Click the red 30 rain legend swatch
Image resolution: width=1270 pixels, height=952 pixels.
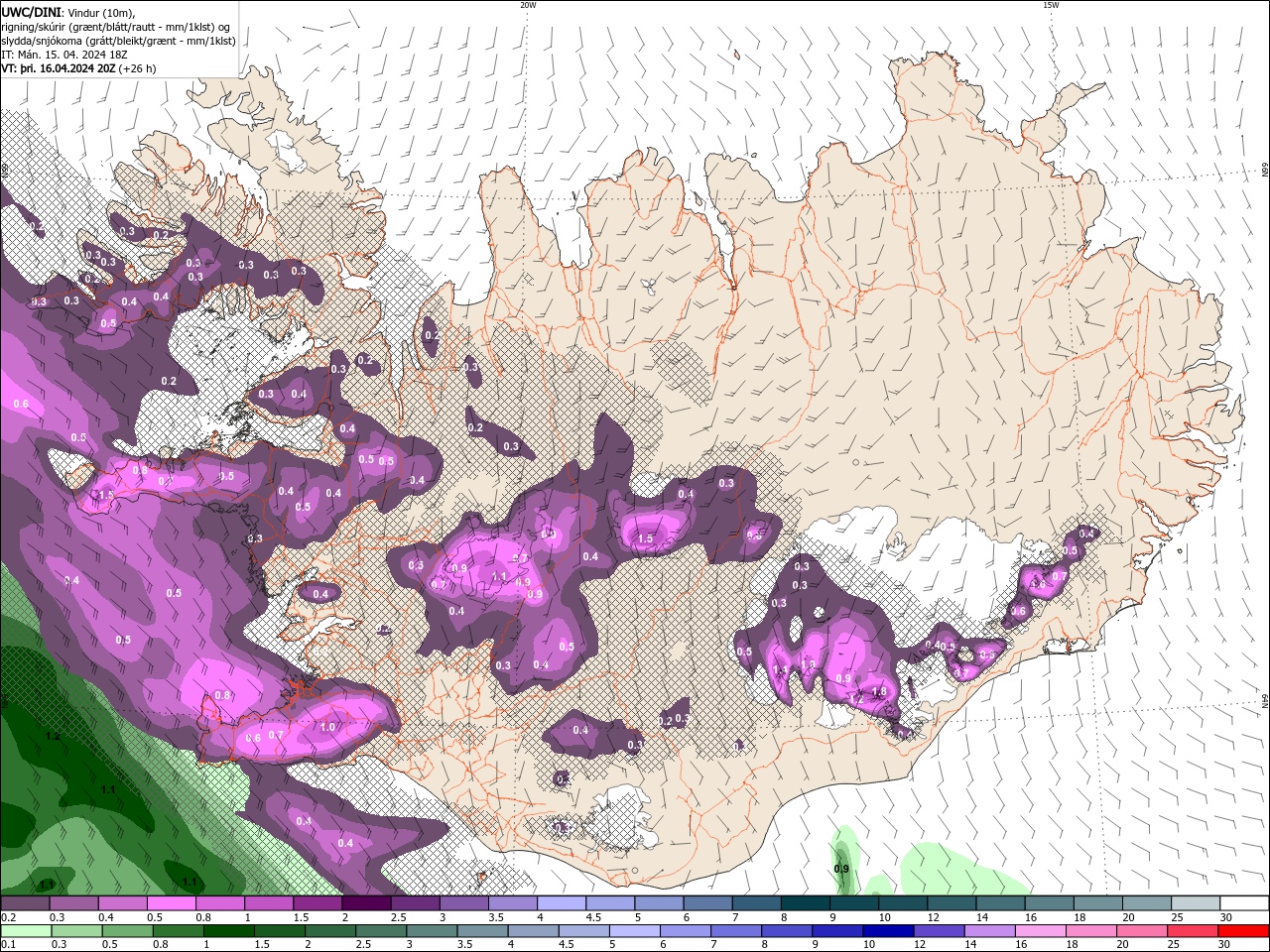click(x=1244, y=931)
